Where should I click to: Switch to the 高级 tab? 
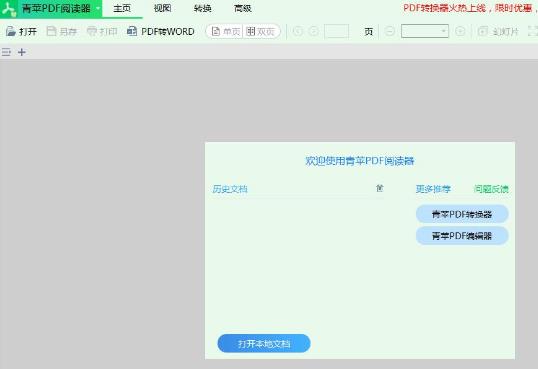(243, 8)
